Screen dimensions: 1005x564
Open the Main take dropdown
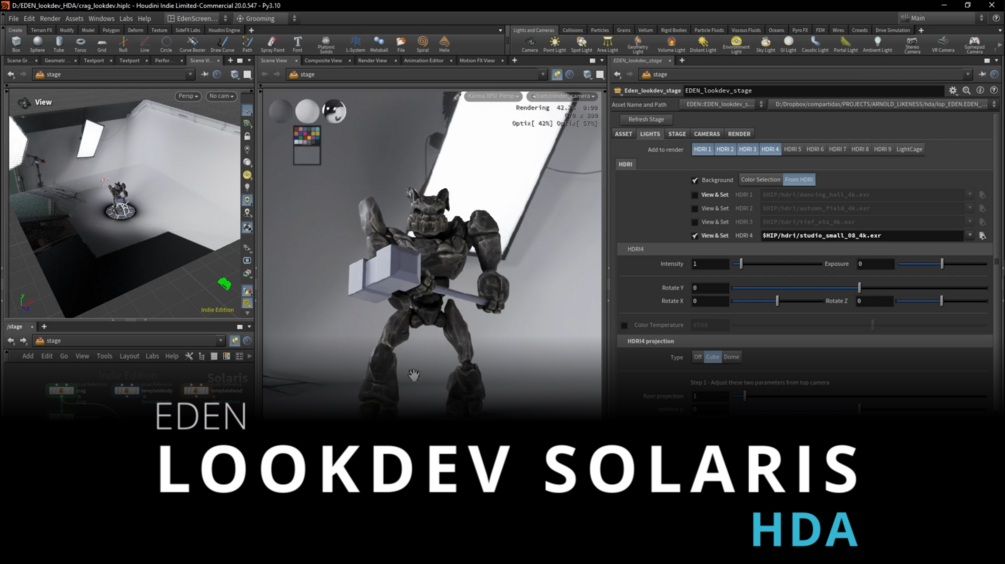pyautogui.click(x=941, y=18)
